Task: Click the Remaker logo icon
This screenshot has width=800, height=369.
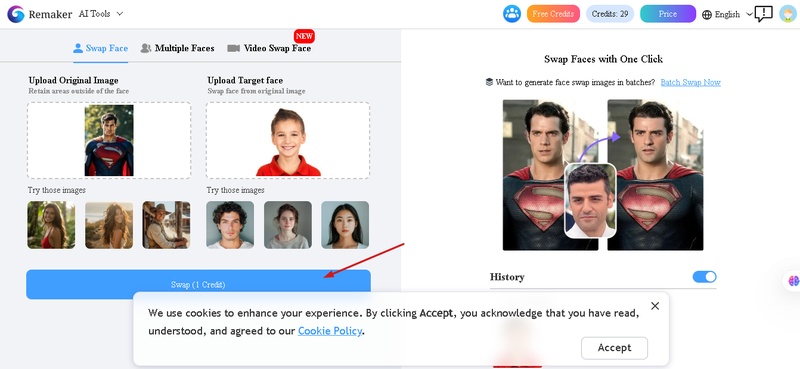Action: pyautogui.click(x=16, y=14)
